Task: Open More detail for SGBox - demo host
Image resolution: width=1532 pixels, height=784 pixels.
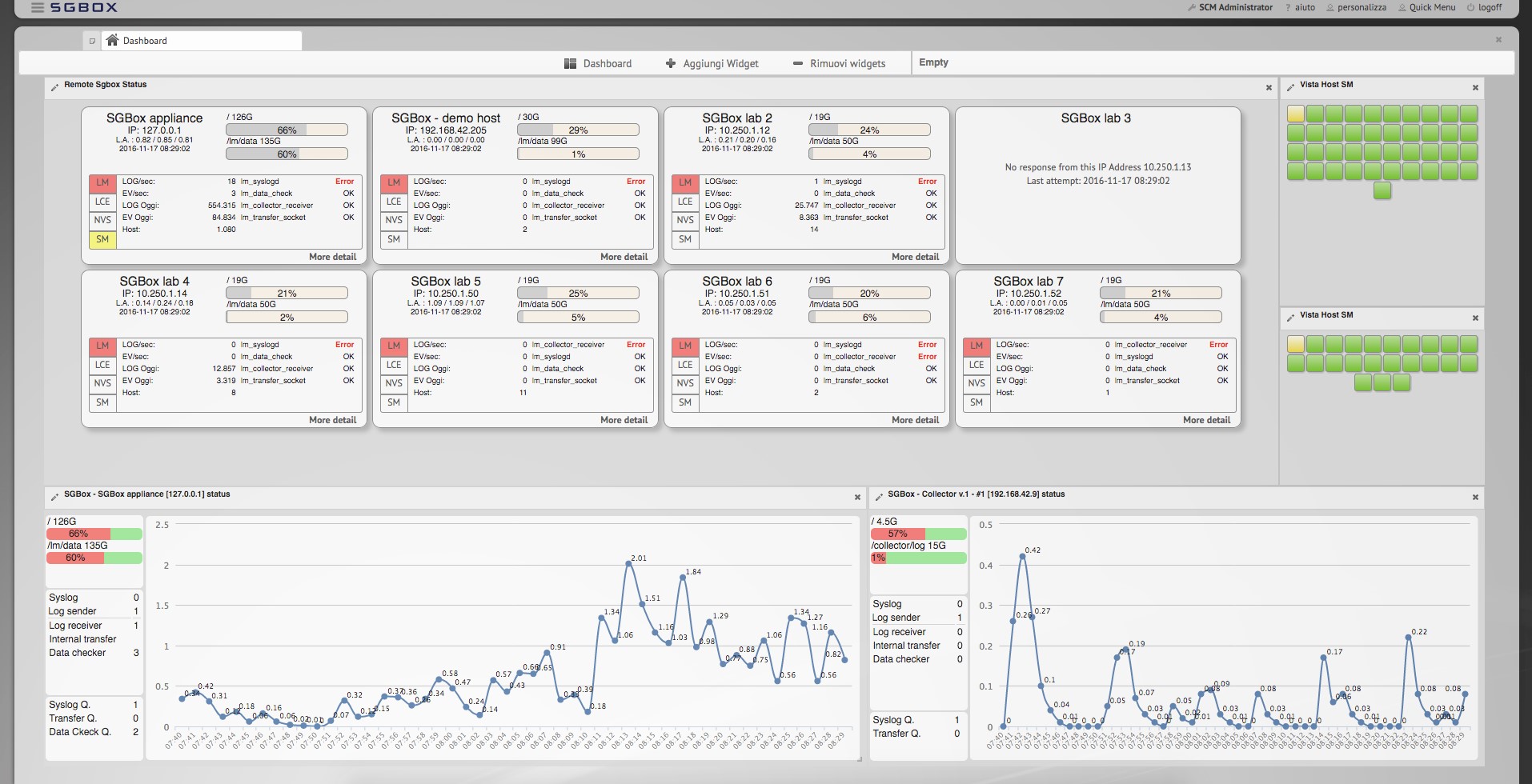Action: point(624,257)
